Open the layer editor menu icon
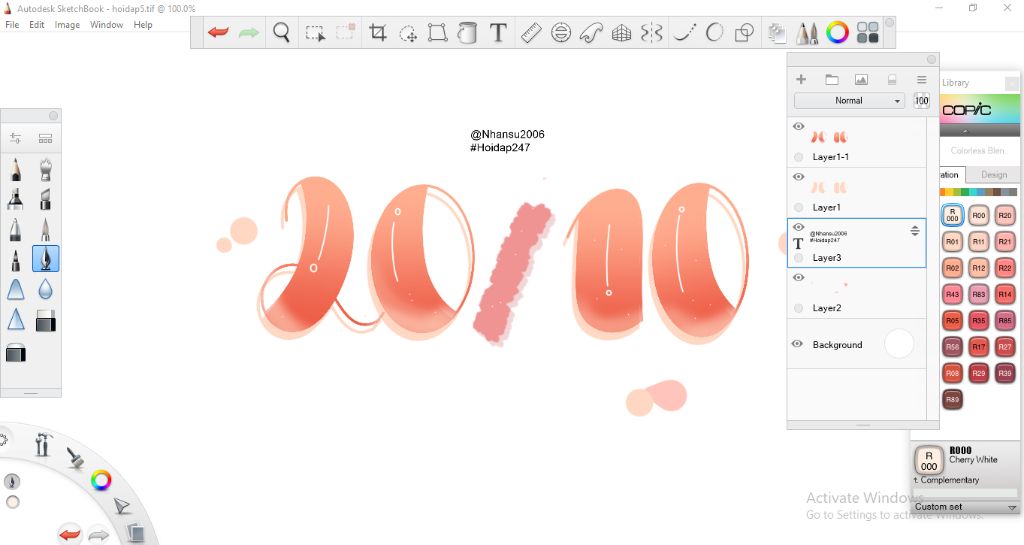The height and width of the screenshot is (545, 1024). point(921,79)
